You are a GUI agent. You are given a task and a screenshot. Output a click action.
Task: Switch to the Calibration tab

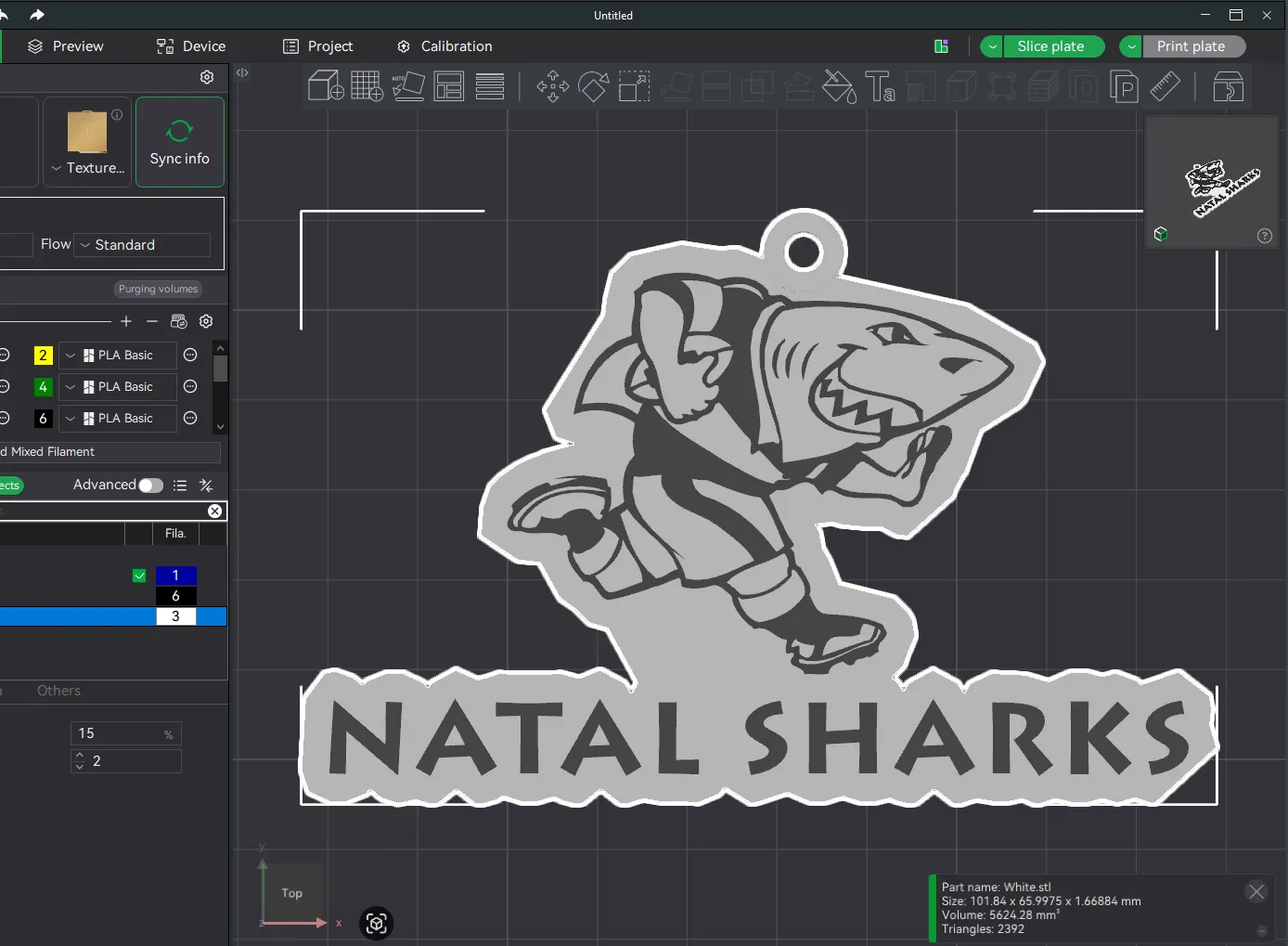(444, 46)
